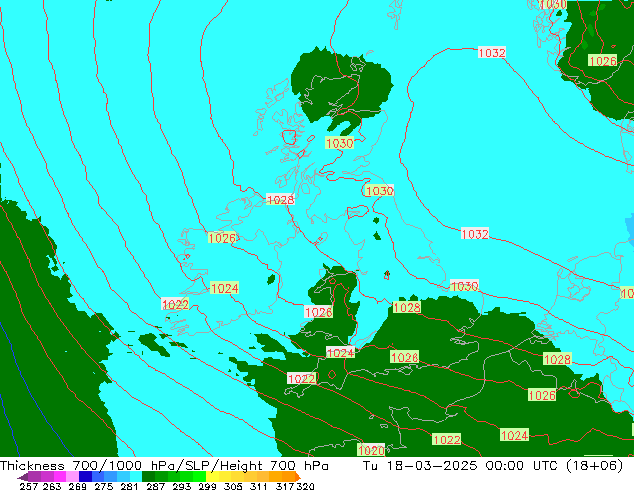Click the '320' legend value
Image resolution: width=634 pixels, height=490 pixels.
point(305,486)
